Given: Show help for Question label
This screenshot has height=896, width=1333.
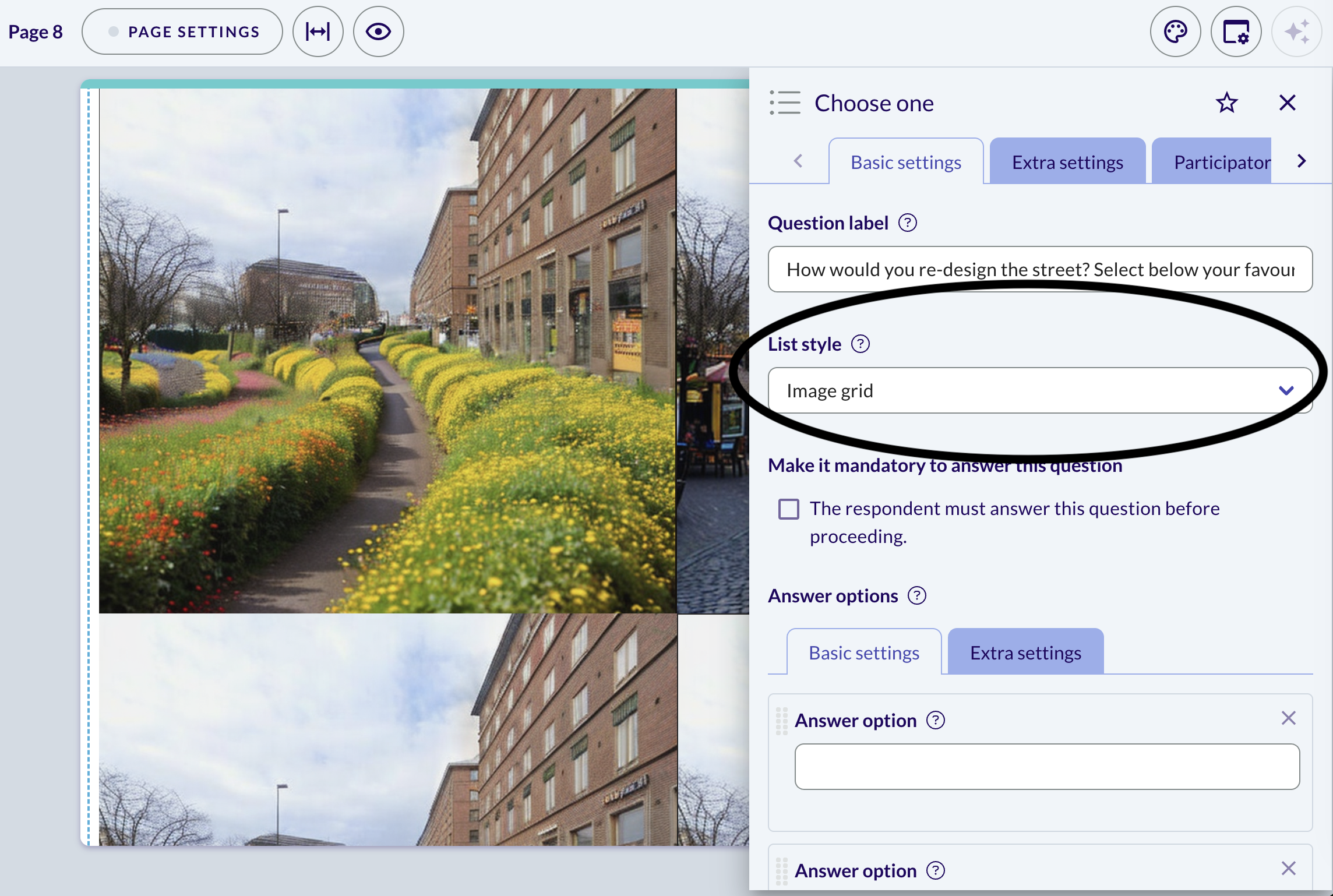Looking at the screenshot, I should pyautogui.click(x=908, y=223).
